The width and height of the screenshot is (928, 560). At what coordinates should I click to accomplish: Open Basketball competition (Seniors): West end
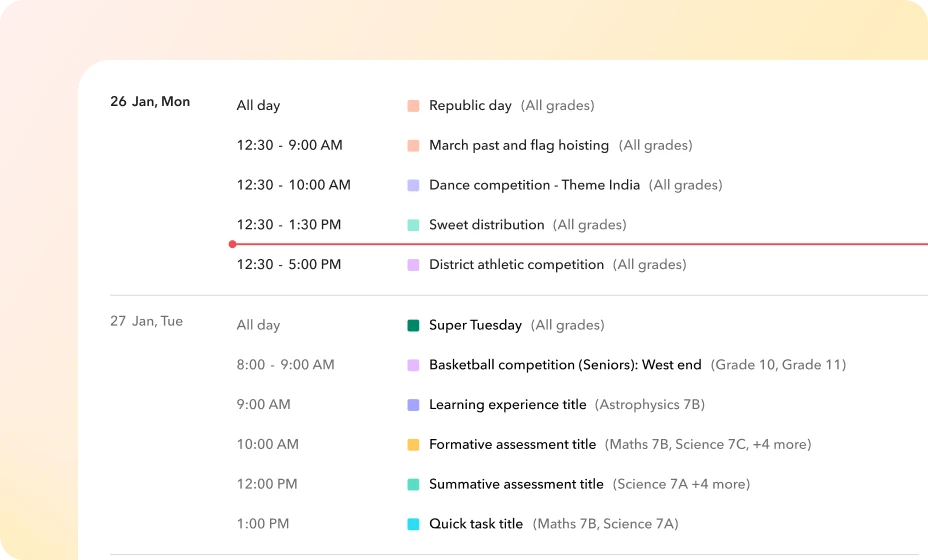point(565,365)
